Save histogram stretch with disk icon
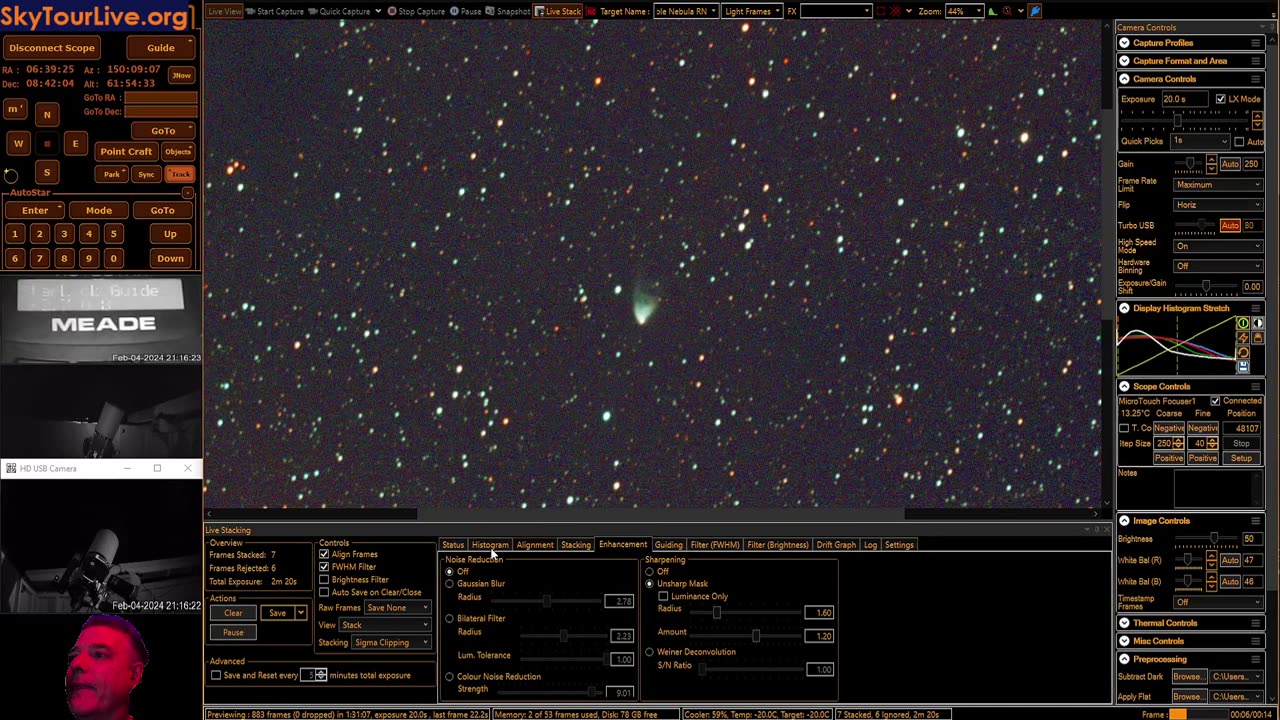The height and width of the screenshot is (720, 1280). coord(1243,367)
